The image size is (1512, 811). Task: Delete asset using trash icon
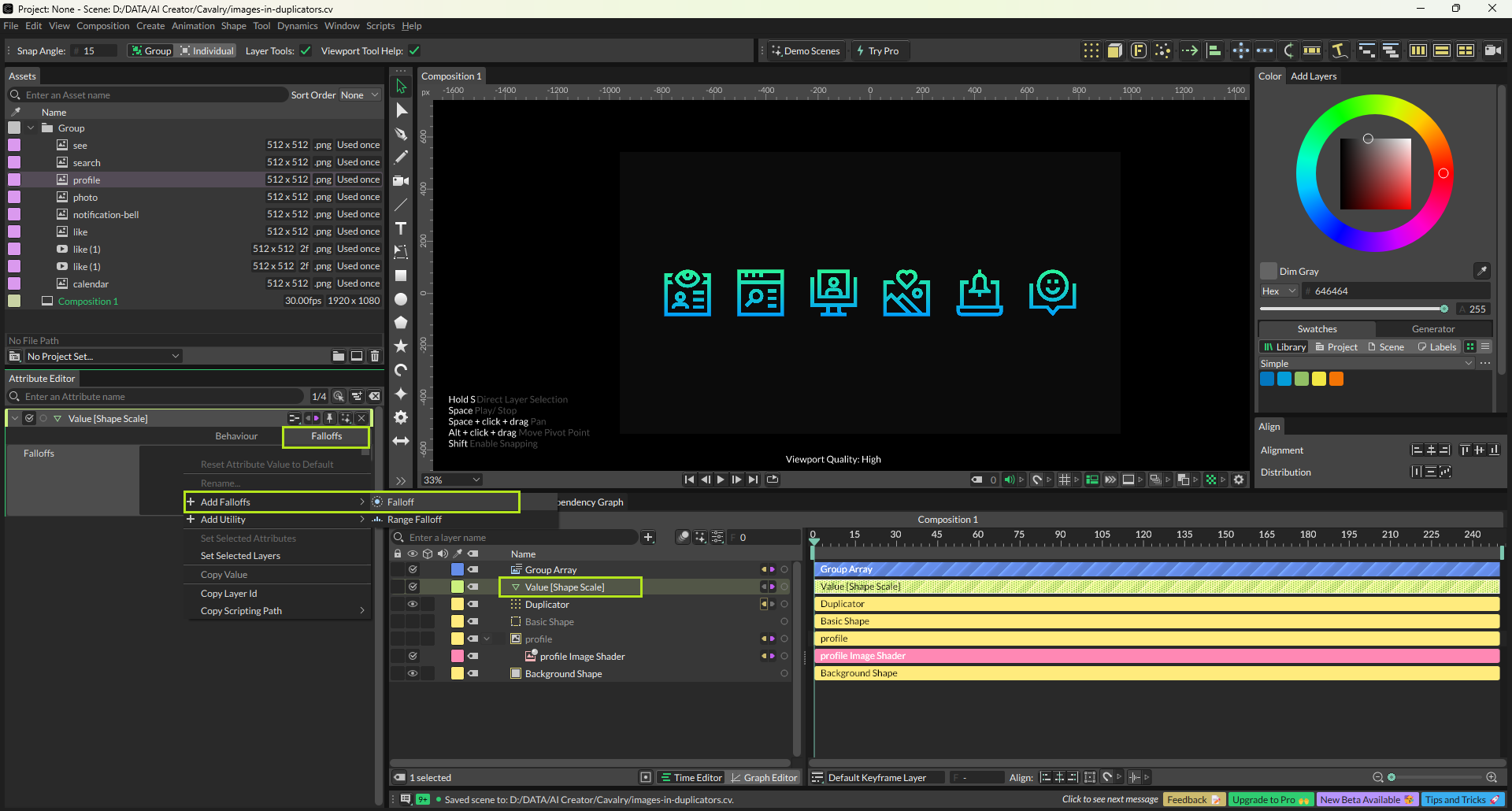pyautogui.click(x=375, y=357)
